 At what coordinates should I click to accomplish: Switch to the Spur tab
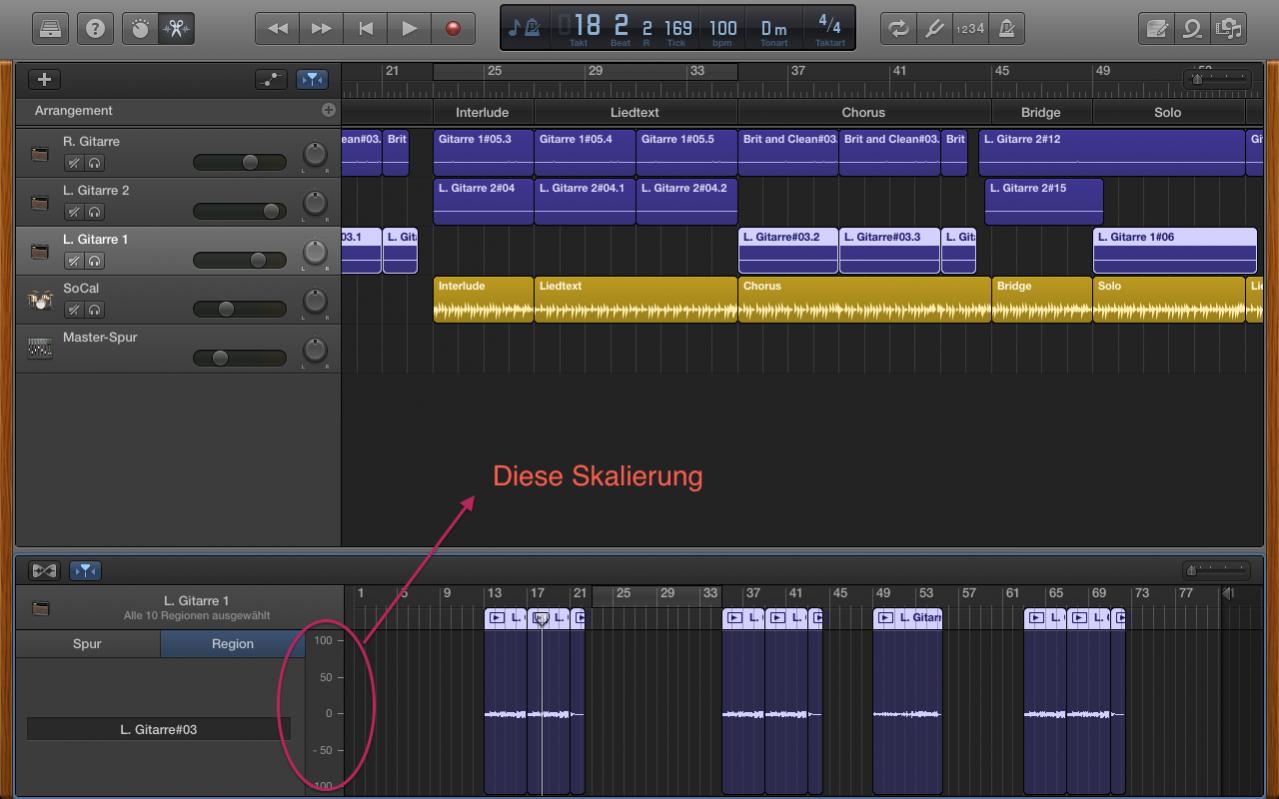point(87,644)
